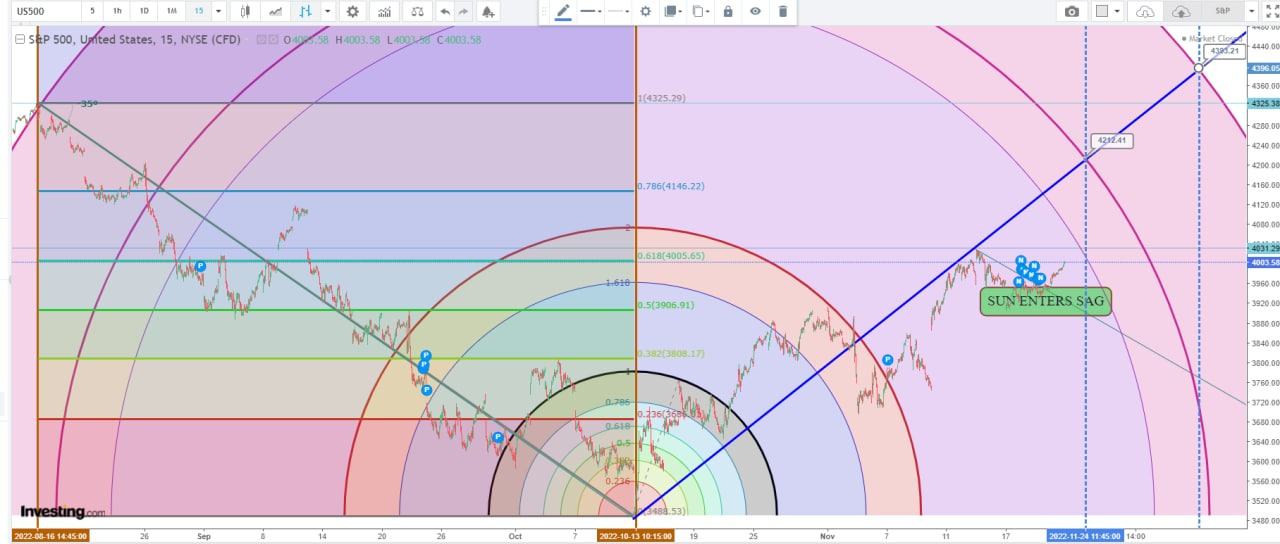Grab the floating drawing toolbar handle
Screen dimensions: 1280x544
(544, 11)
